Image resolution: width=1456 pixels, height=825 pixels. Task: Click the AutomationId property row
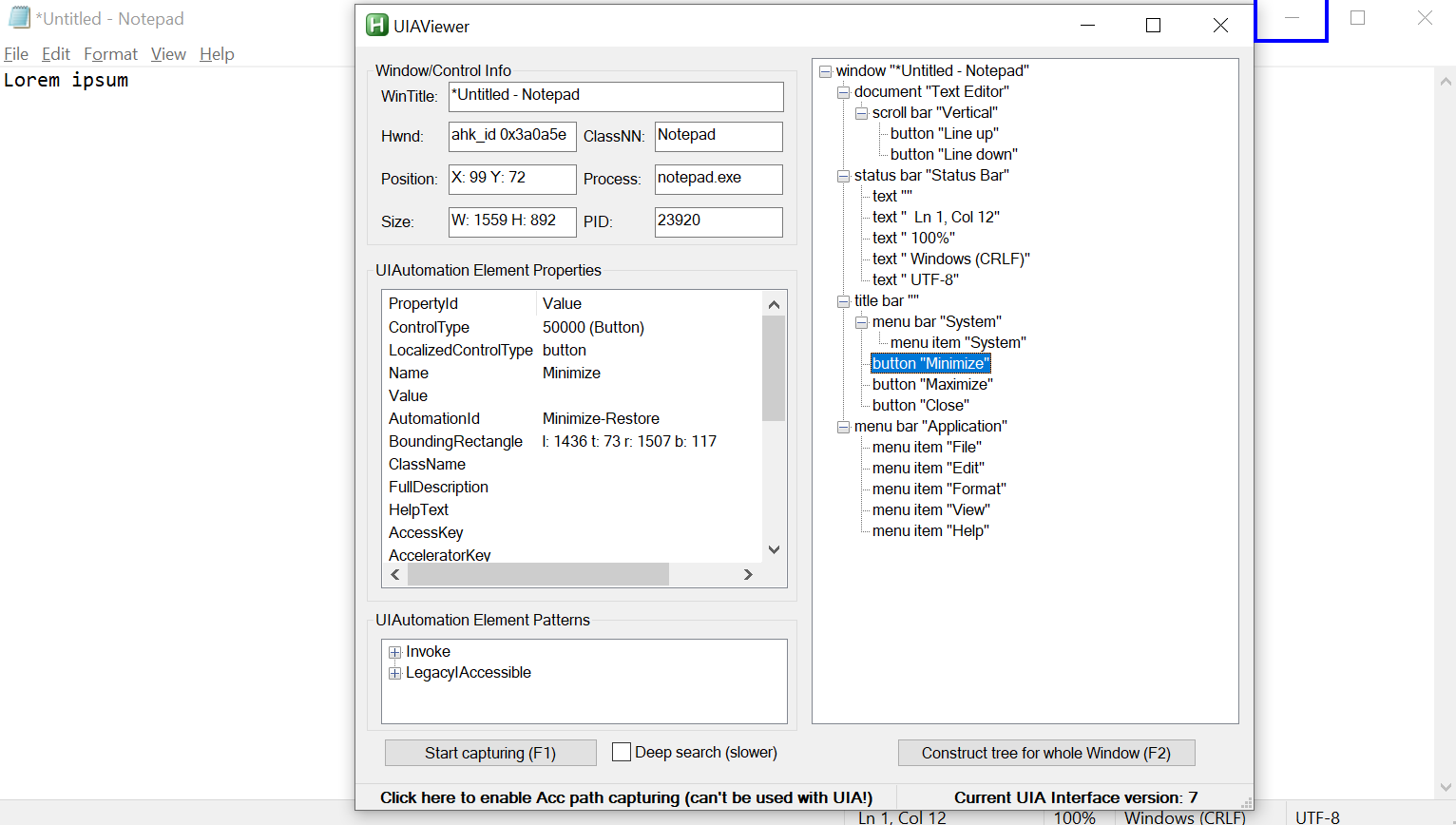click(x=573, y=418)
